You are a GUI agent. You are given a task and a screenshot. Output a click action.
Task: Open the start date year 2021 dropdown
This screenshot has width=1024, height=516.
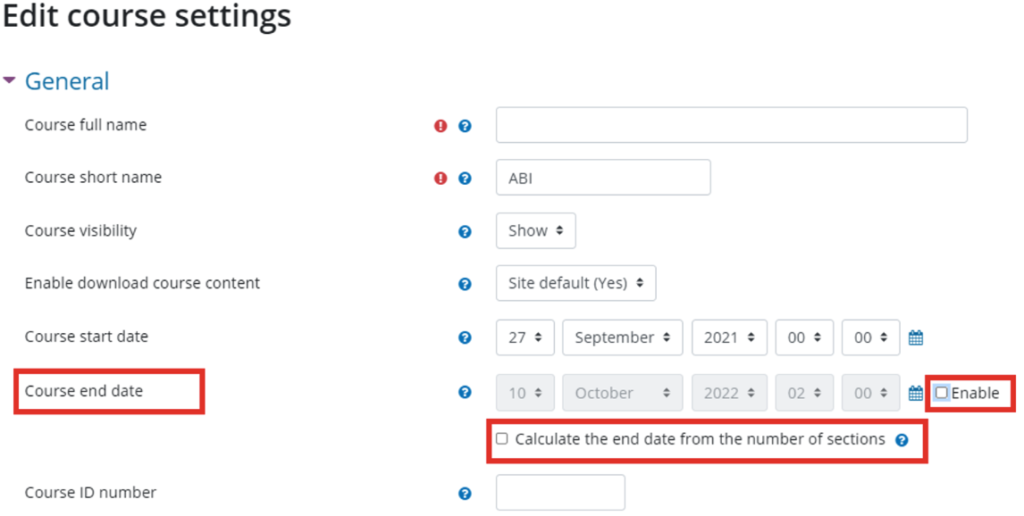coord(729,338)
